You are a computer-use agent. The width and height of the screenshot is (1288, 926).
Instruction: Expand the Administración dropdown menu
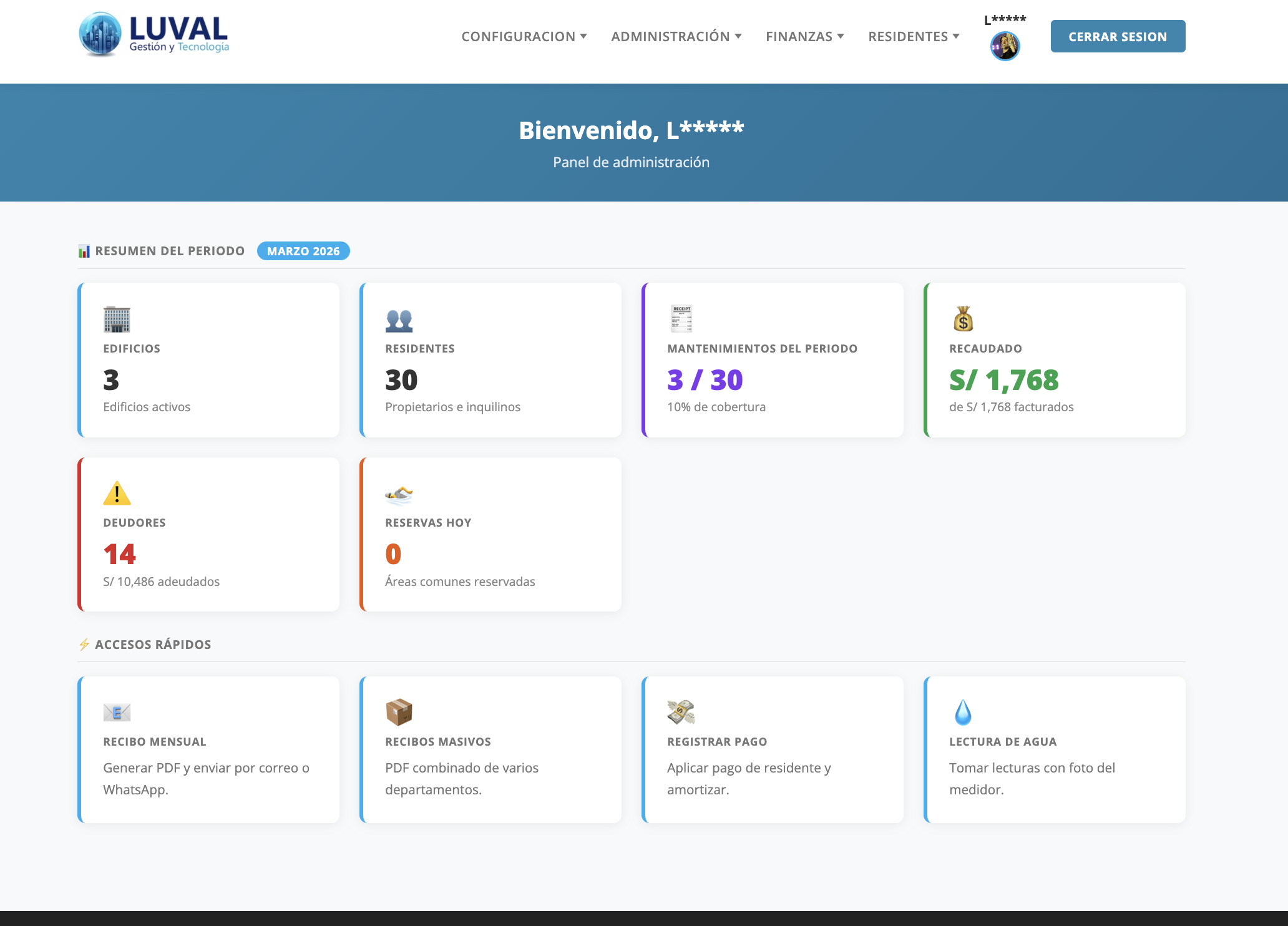pyautogui.click(x=676, y=37)
